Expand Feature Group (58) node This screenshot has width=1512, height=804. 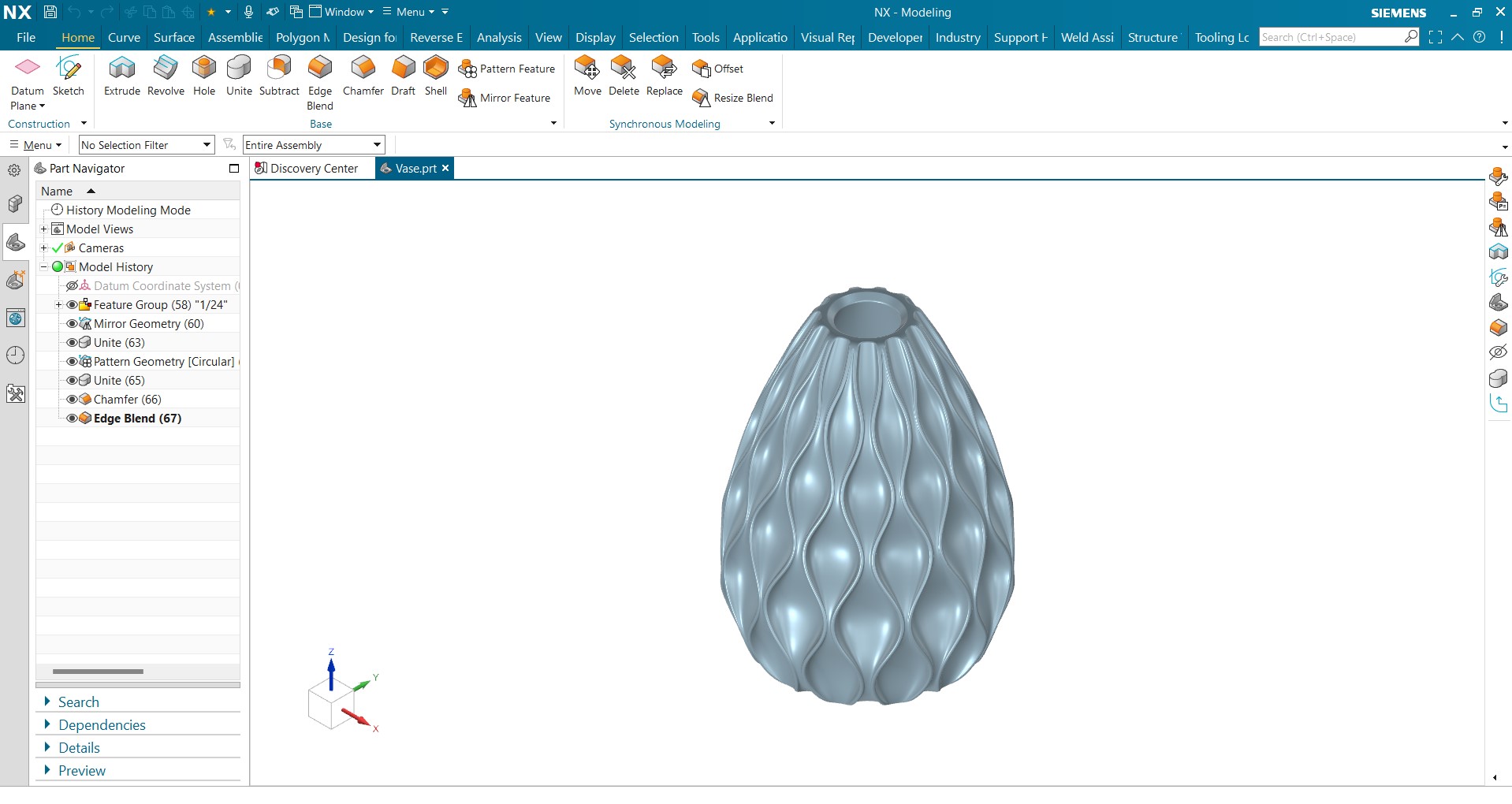58,305
